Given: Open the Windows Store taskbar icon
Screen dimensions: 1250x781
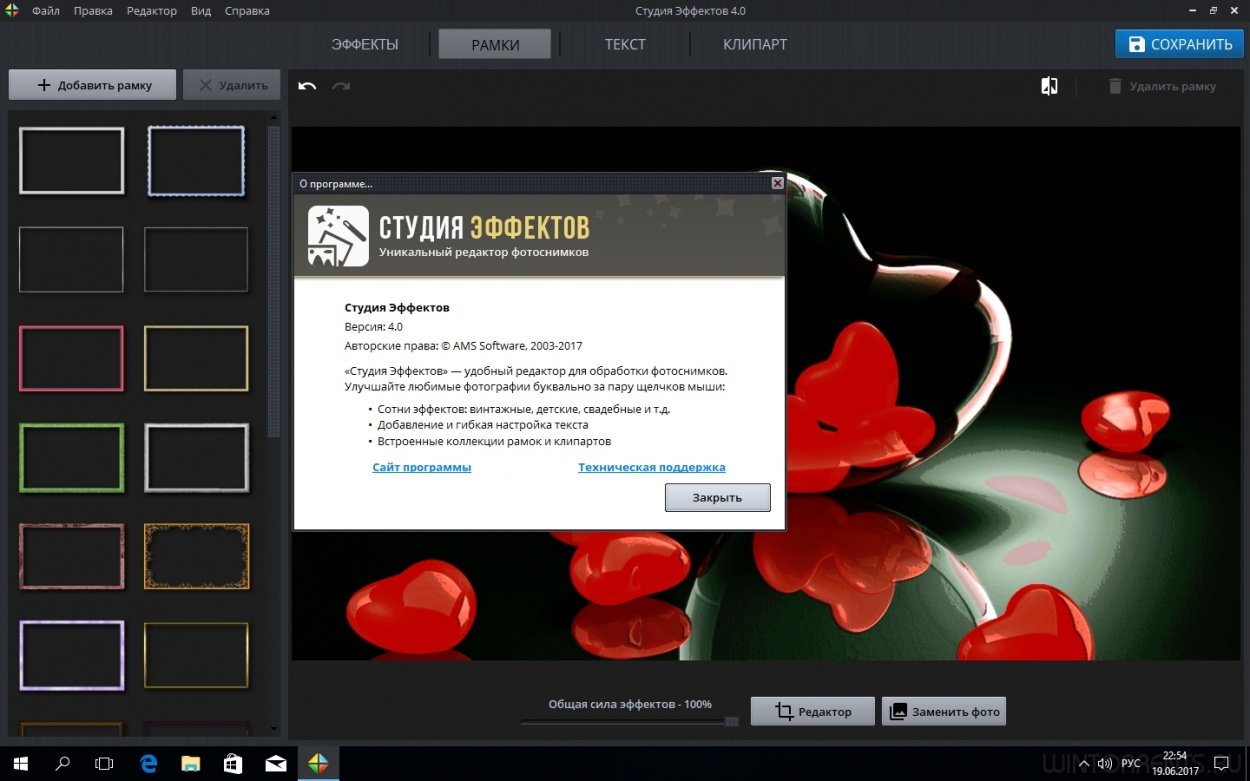Looking at the screenshot, I should [232, 764].
